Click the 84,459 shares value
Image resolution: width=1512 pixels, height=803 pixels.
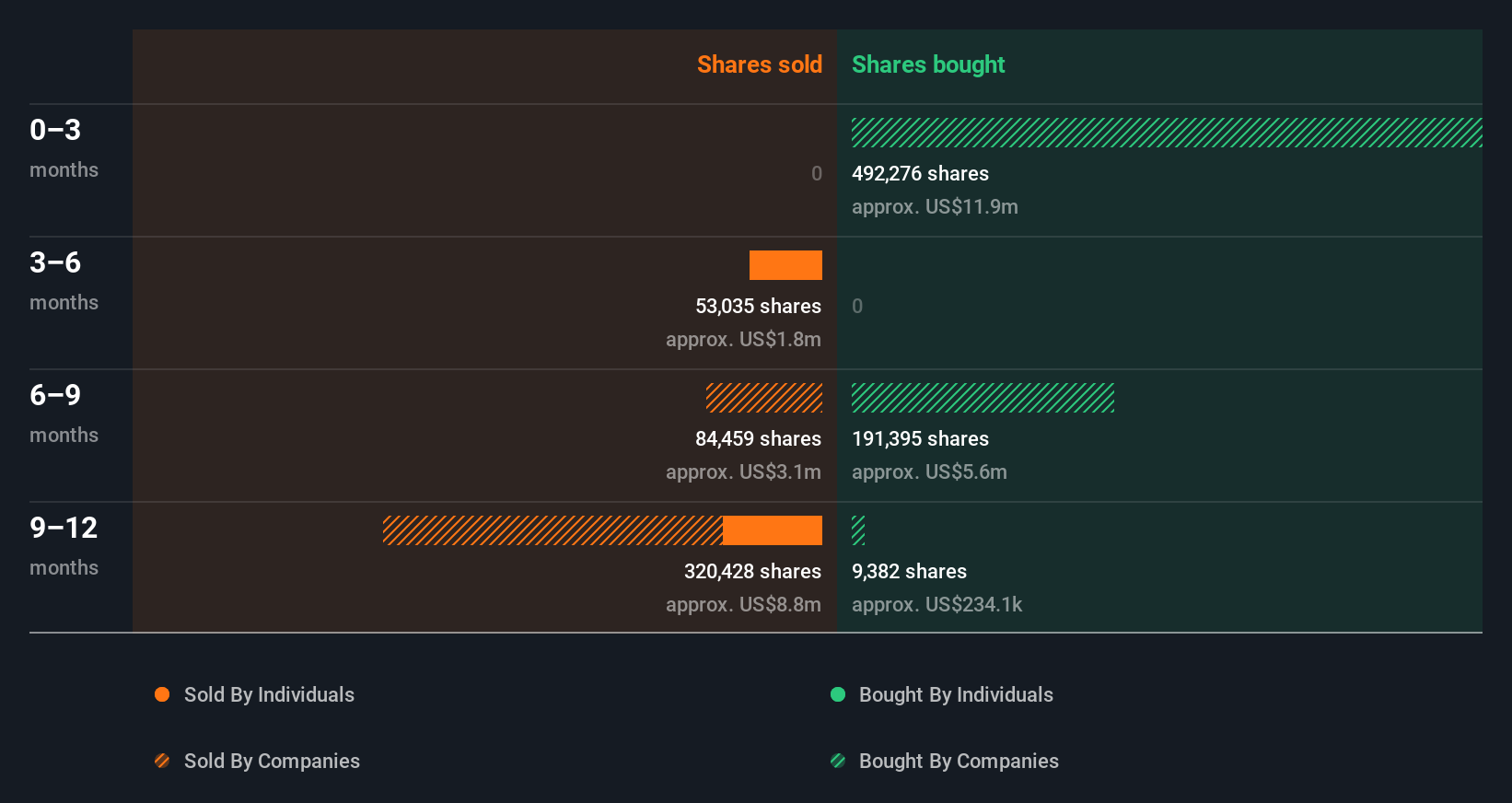click(758, 439)
